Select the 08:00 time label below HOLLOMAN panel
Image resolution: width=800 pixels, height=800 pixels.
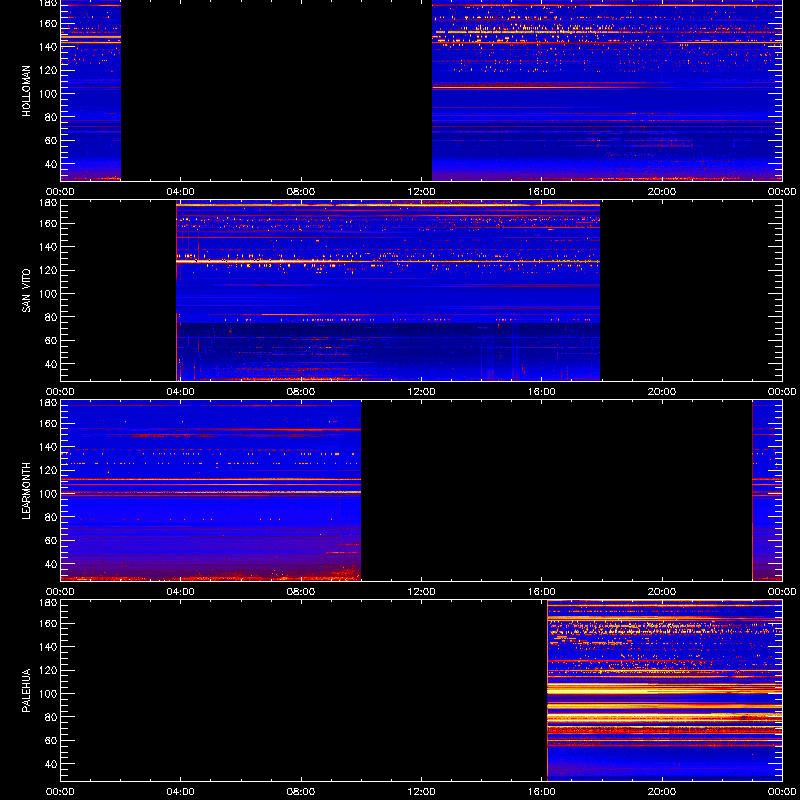tap(301, 192)
